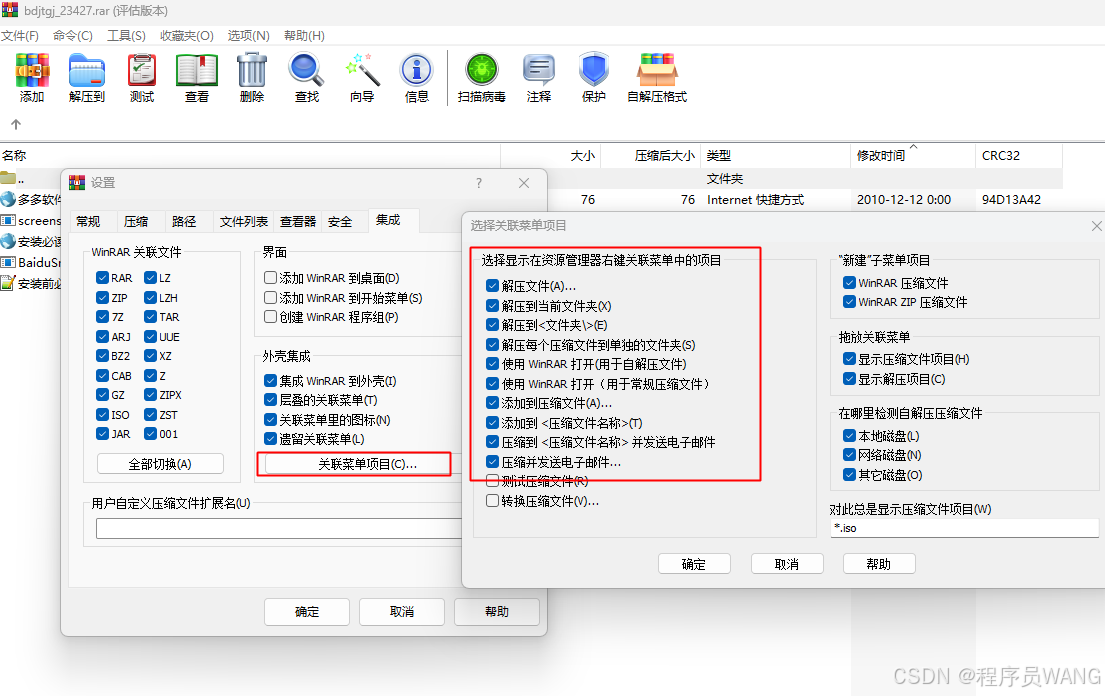Switch to the 查看器 tab

[298, 221]
